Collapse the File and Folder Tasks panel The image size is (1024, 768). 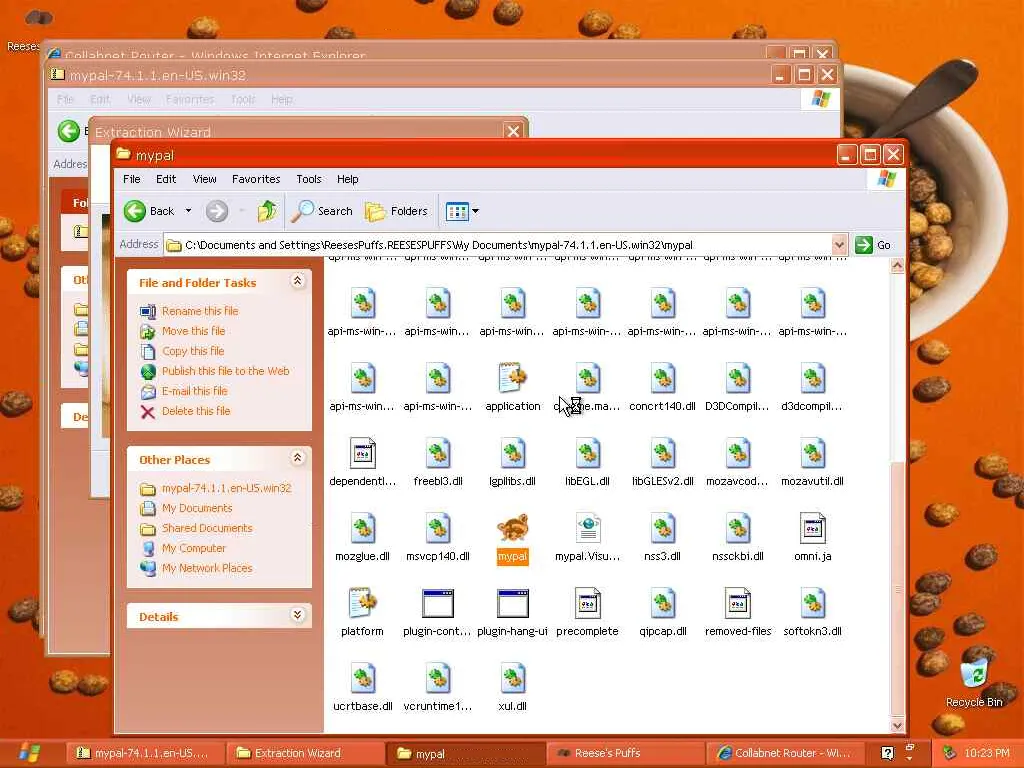click(x=297, y=281)
